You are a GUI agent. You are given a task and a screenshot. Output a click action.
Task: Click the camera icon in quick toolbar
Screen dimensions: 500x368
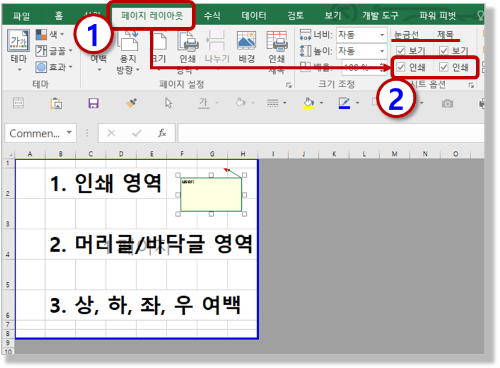(x=447, y=104)
